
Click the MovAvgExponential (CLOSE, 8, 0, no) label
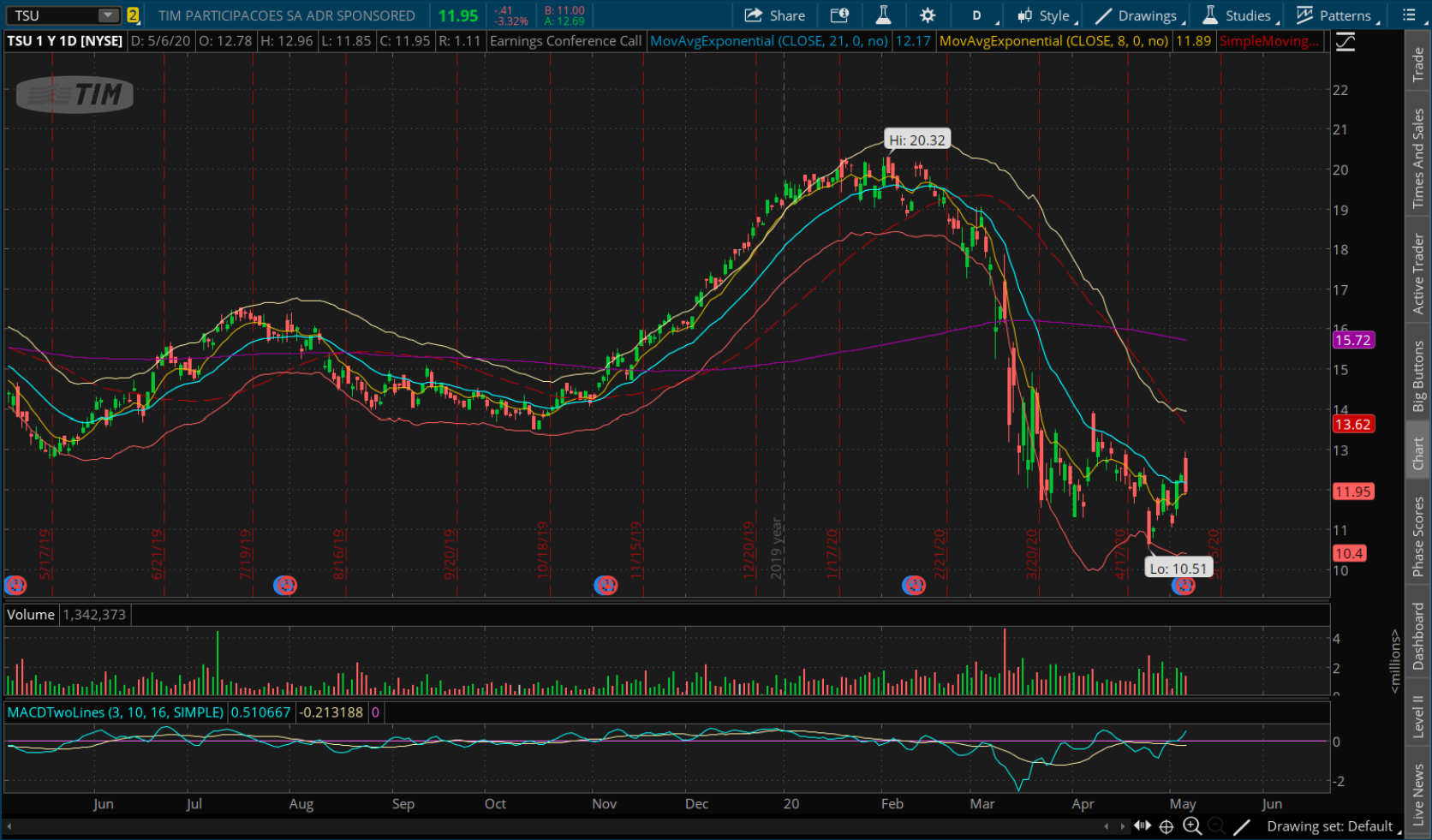tap(1053, 41)
